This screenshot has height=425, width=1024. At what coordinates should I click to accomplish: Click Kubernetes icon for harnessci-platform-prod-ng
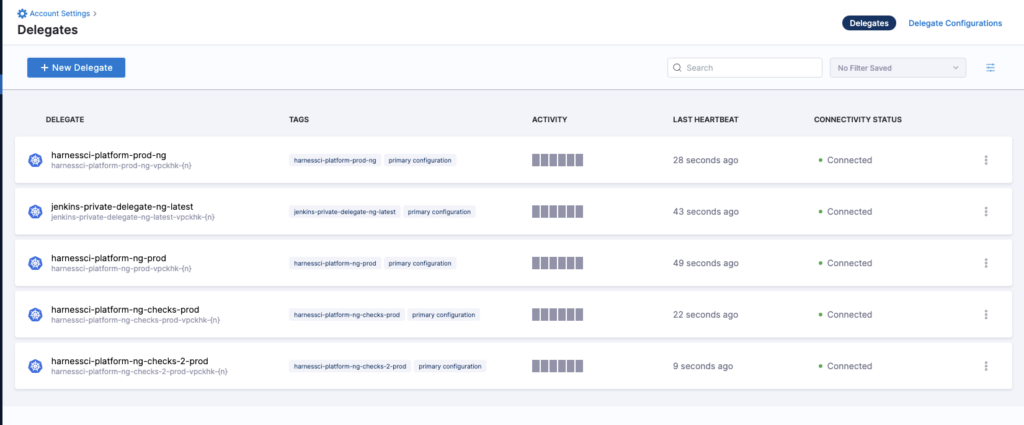tap(35, 160)
